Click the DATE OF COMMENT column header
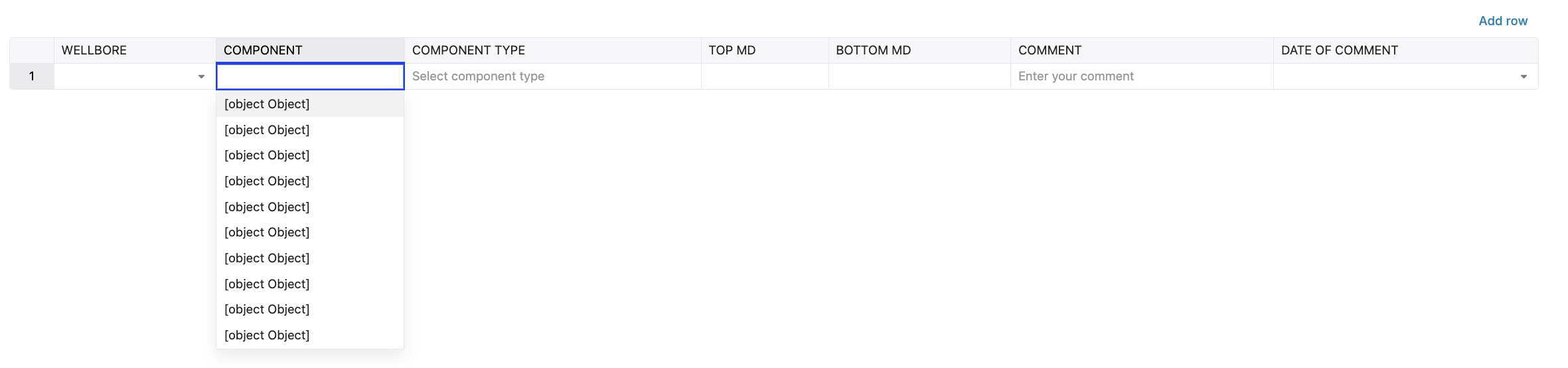This screenshot has height=368, width=1568. coord(1339,50)
